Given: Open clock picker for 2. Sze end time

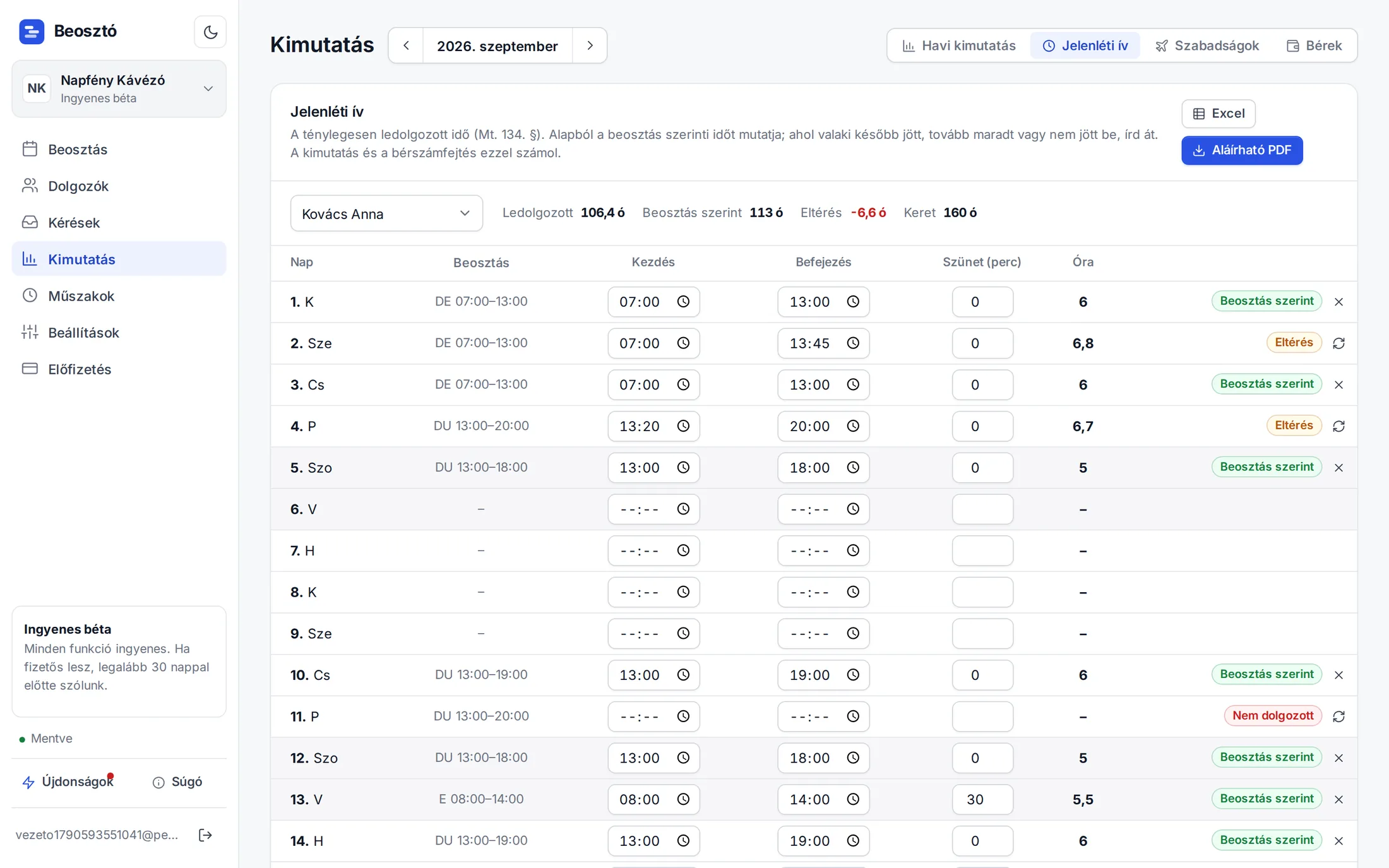Looking at the screenshot, I should pyautogui.click(x=853, y=343).
